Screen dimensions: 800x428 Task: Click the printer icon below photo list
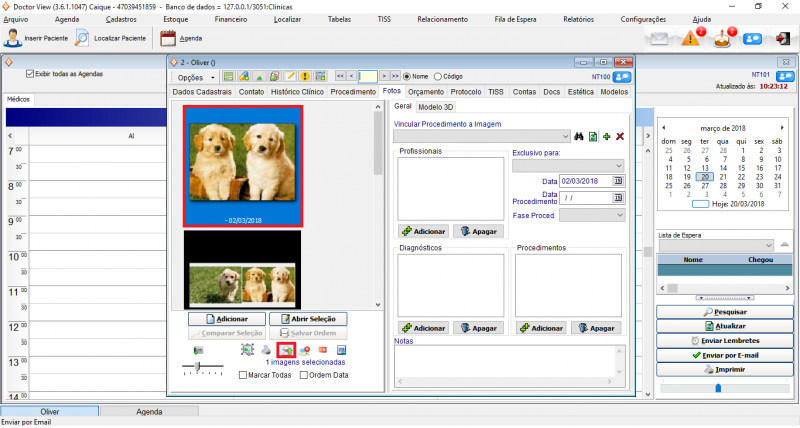266,349
